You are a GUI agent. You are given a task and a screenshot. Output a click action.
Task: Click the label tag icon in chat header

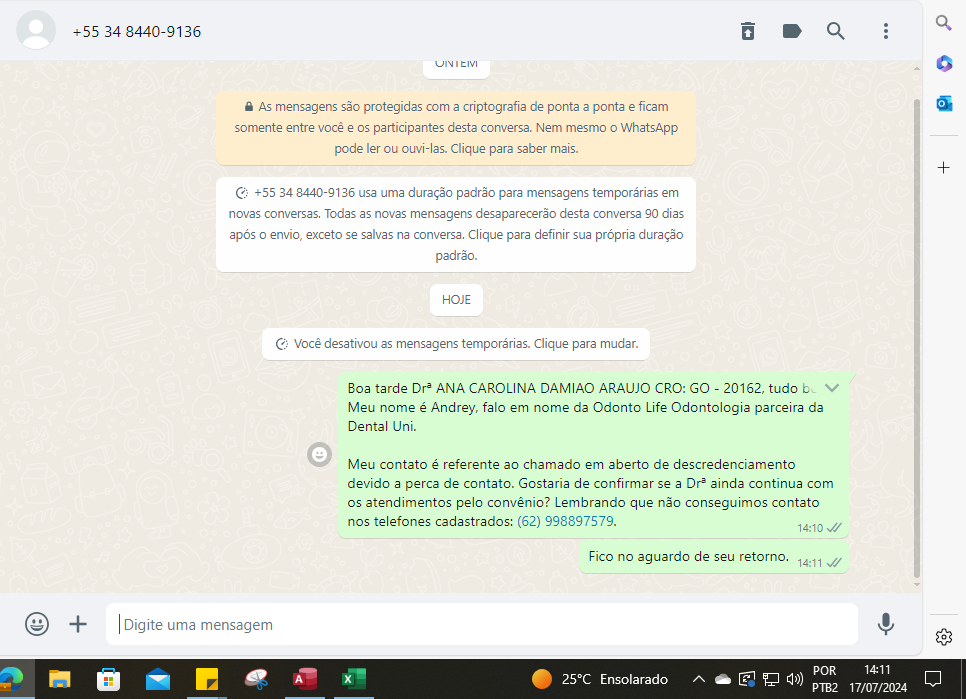pos(792,31)
